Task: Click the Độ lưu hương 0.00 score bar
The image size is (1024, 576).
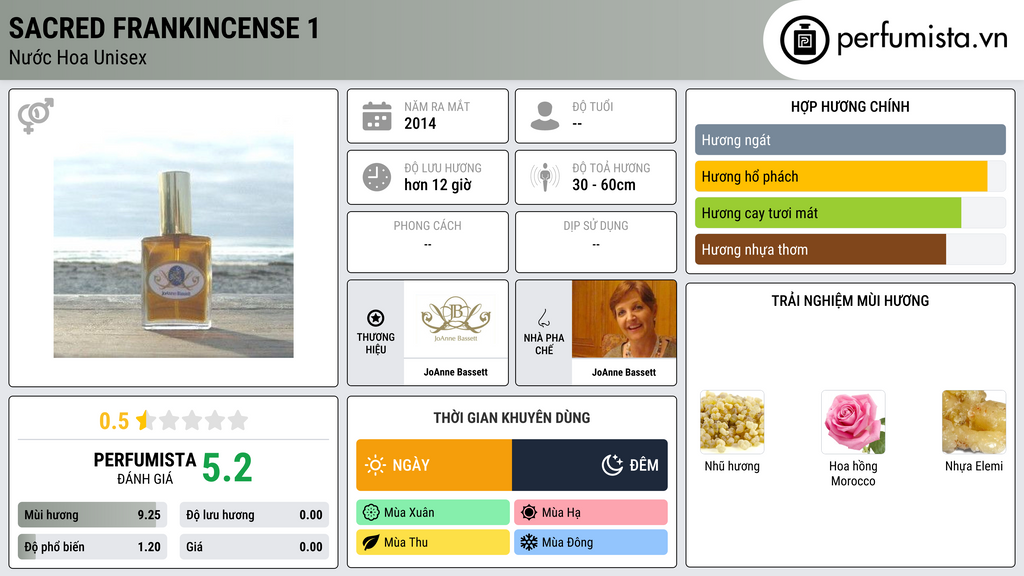Action: (x=254, y=515)
